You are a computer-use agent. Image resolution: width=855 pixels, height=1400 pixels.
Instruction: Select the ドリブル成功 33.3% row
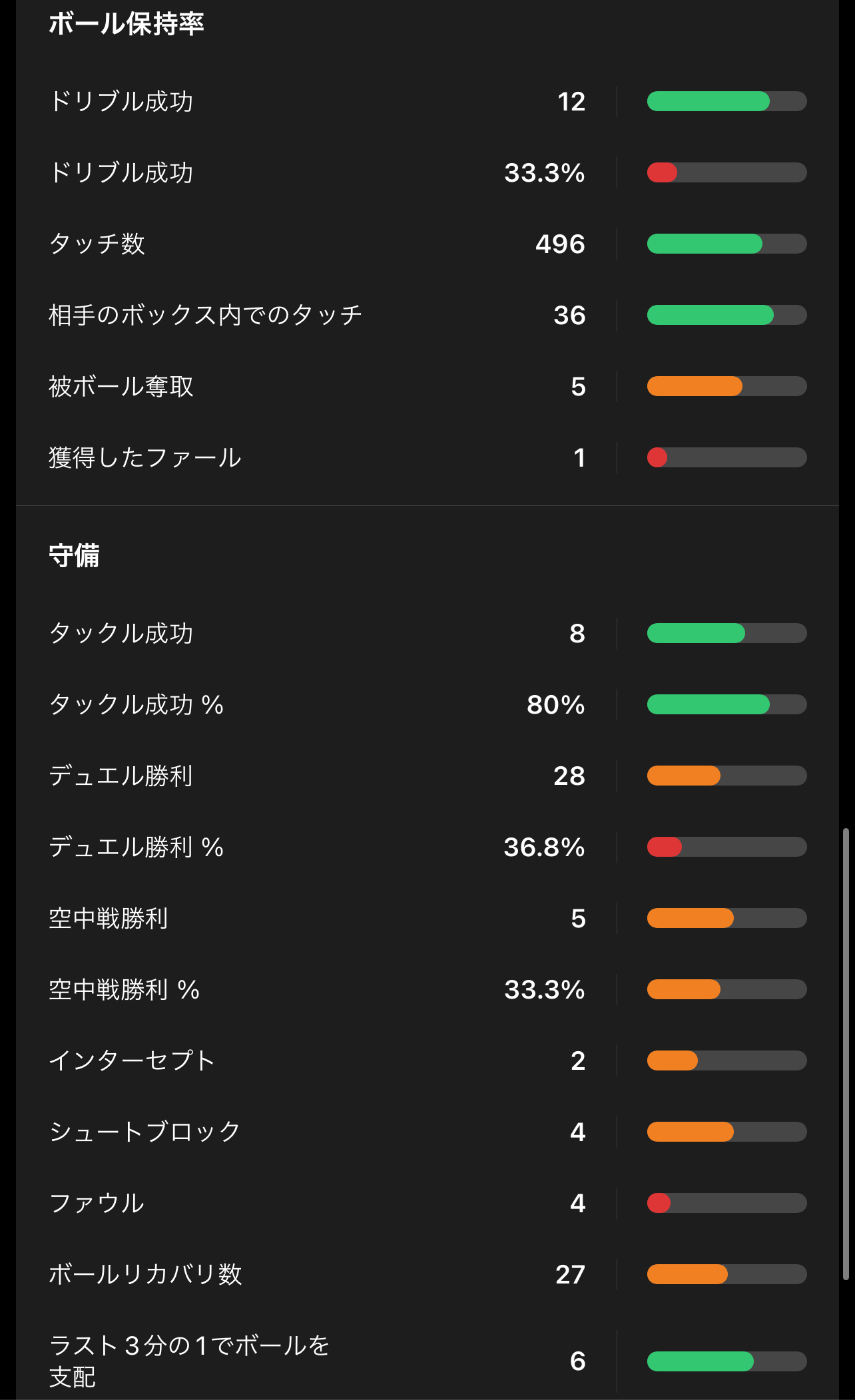click(x=427, y=172)
